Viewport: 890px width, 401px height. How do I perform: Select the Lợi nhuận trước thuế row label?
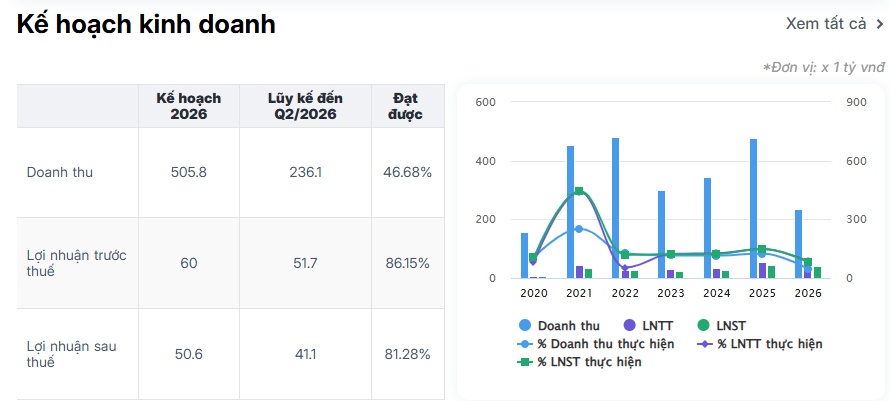(x=77, y=263)
